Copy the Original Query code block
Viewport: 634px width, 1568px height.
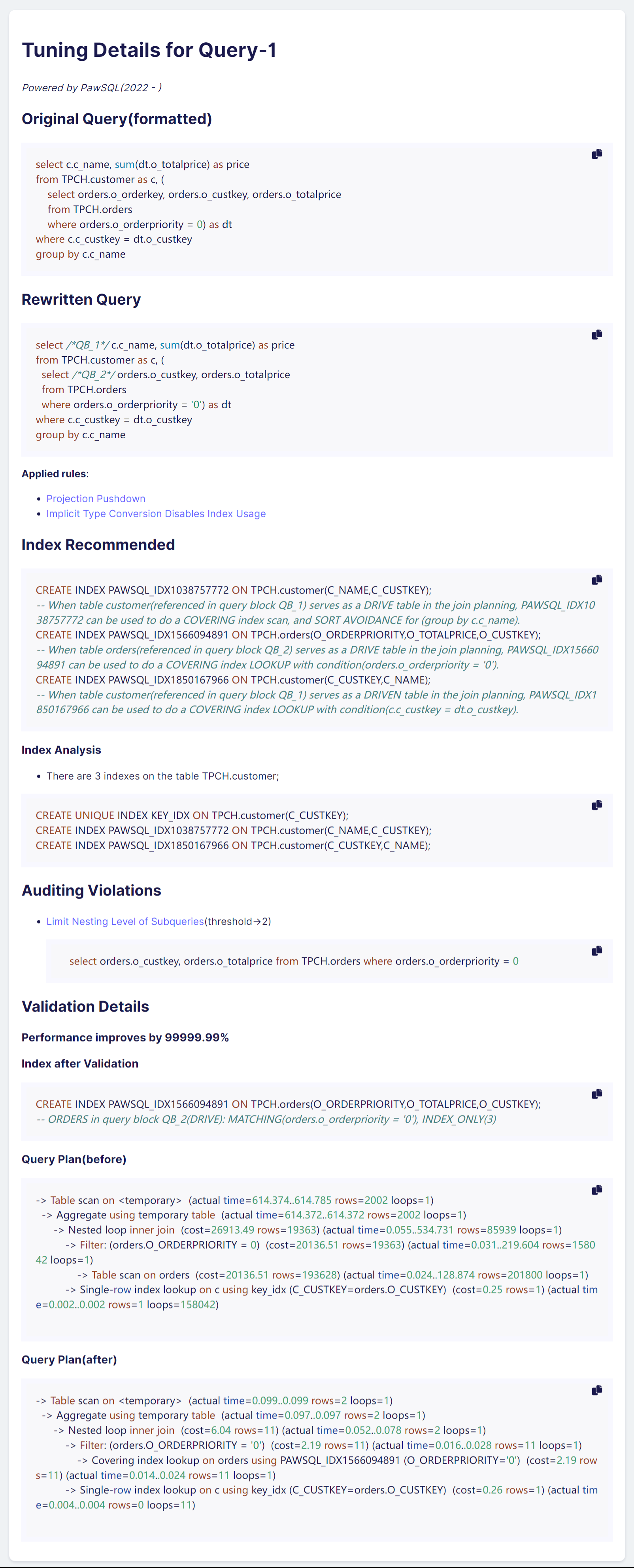coord(596,154)
